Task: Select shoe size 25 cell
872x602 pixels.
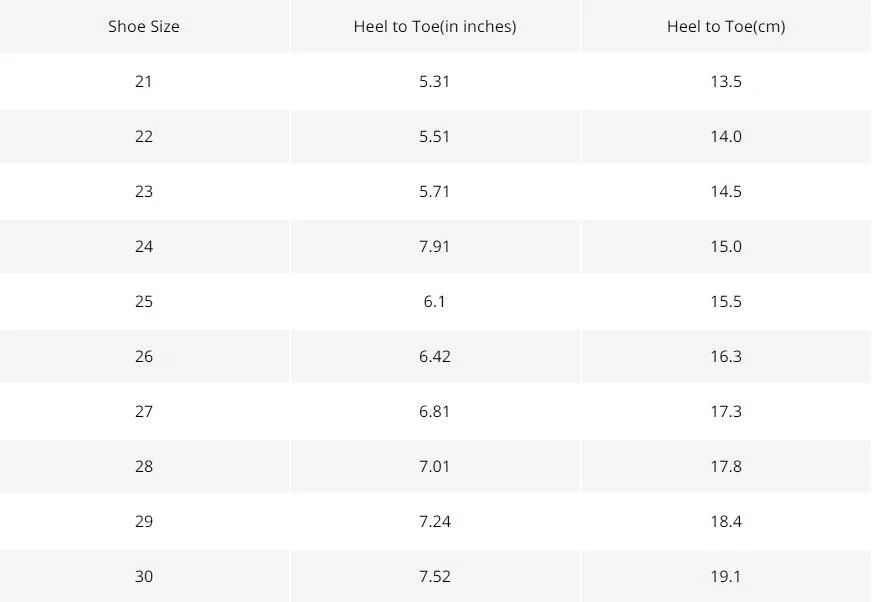Action: click(x=143, y=302)
